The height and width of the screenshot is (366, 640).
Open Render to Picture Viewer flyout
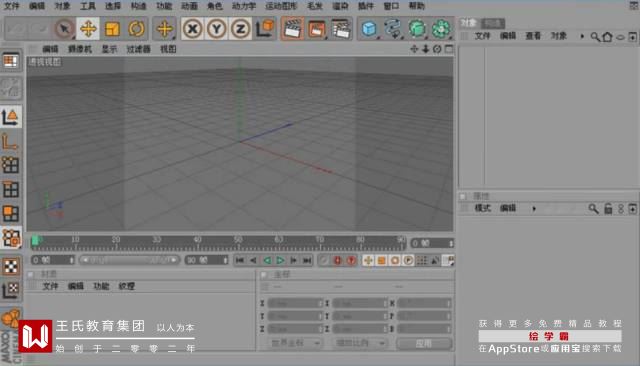317,29
